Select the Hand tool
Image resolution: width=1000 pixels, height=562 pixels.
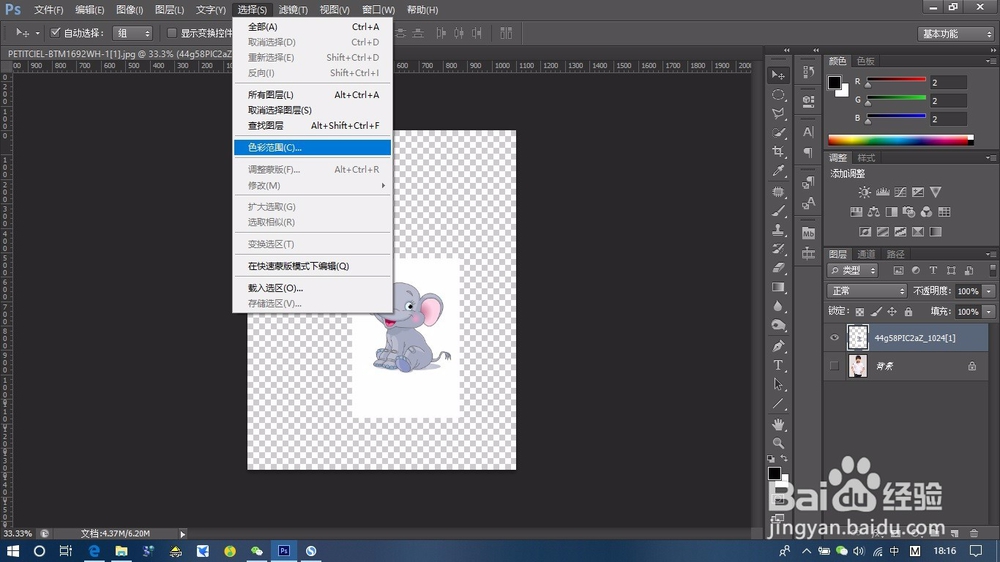[x=778, y=424]
